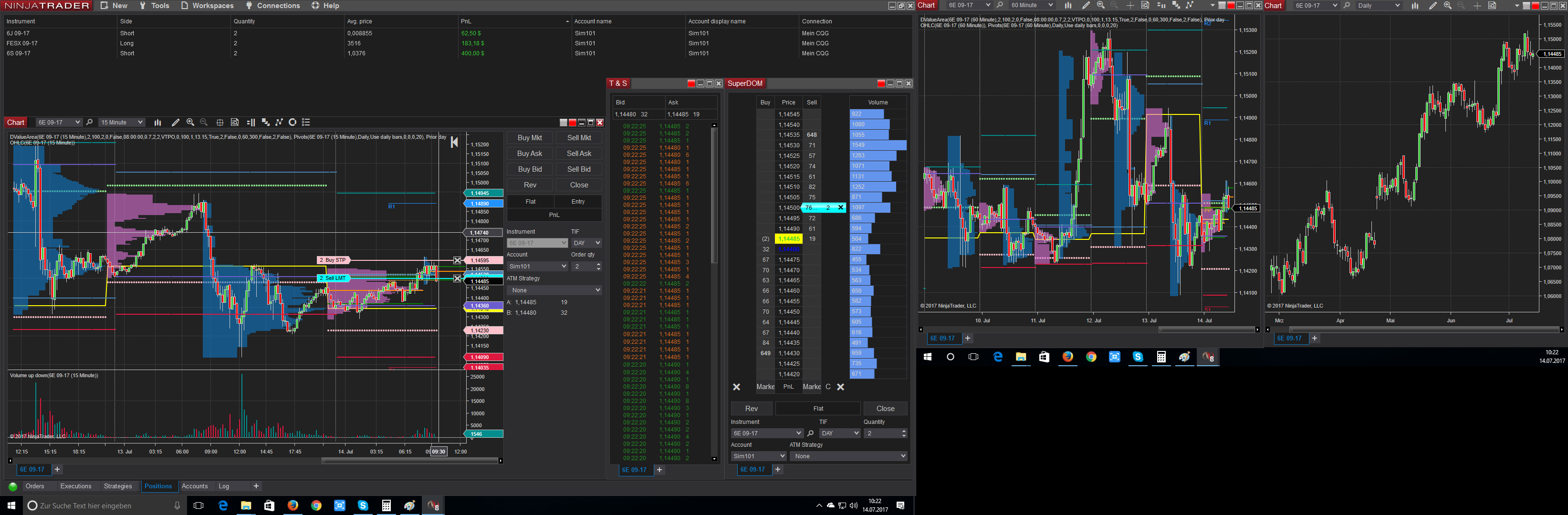Toggle data box in the Daily chart
The width and height of the screenshot is (1568, 515).
[1493, 5]
